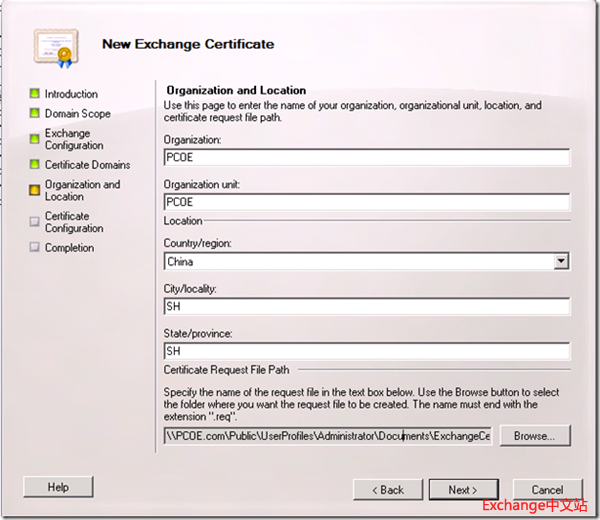Click the Browse... button

coord(535,436)
